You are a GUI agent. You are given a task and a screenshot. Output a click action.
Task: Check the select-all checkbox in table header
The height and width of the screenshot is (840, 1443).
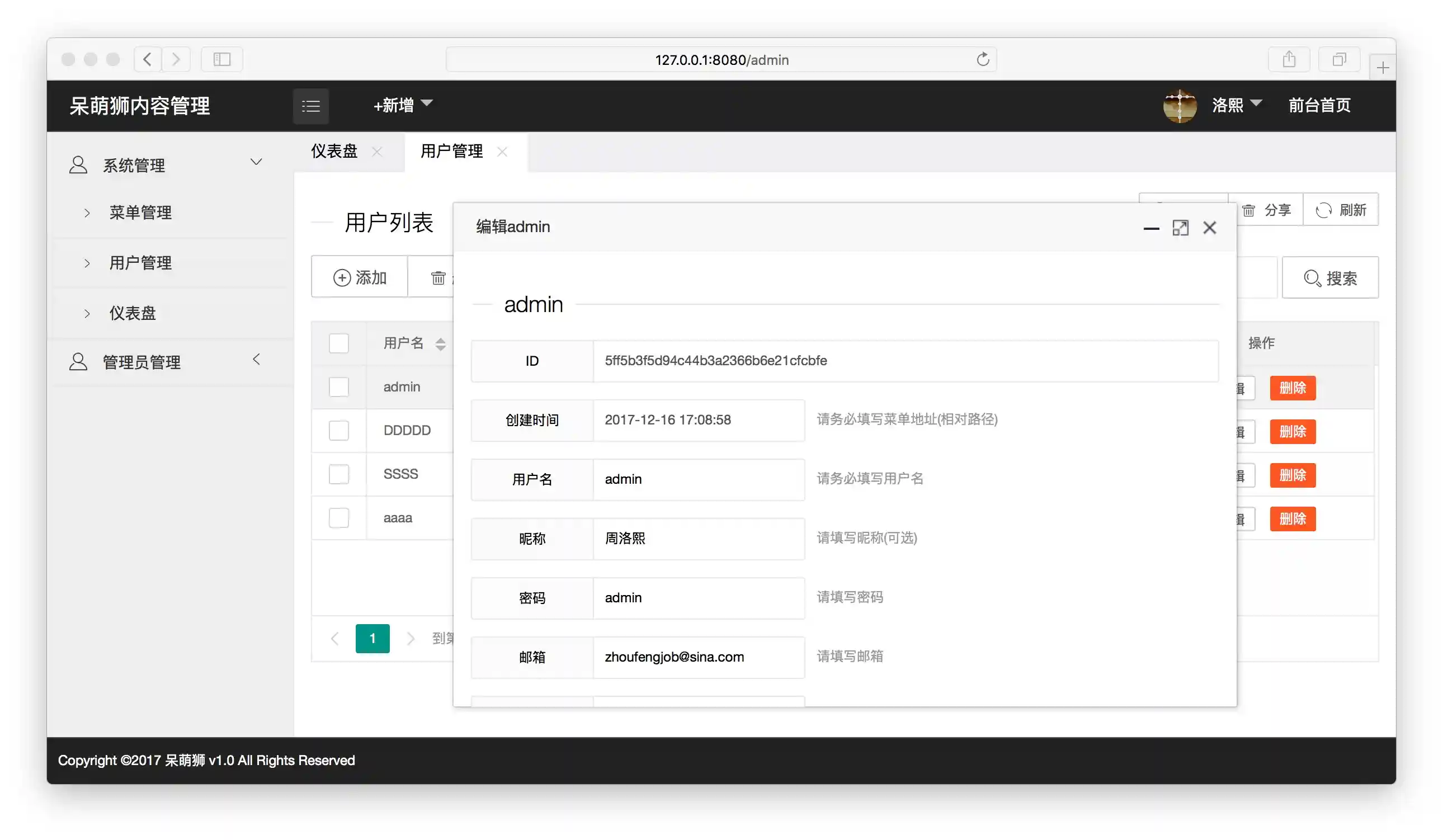tap(338, 343)
